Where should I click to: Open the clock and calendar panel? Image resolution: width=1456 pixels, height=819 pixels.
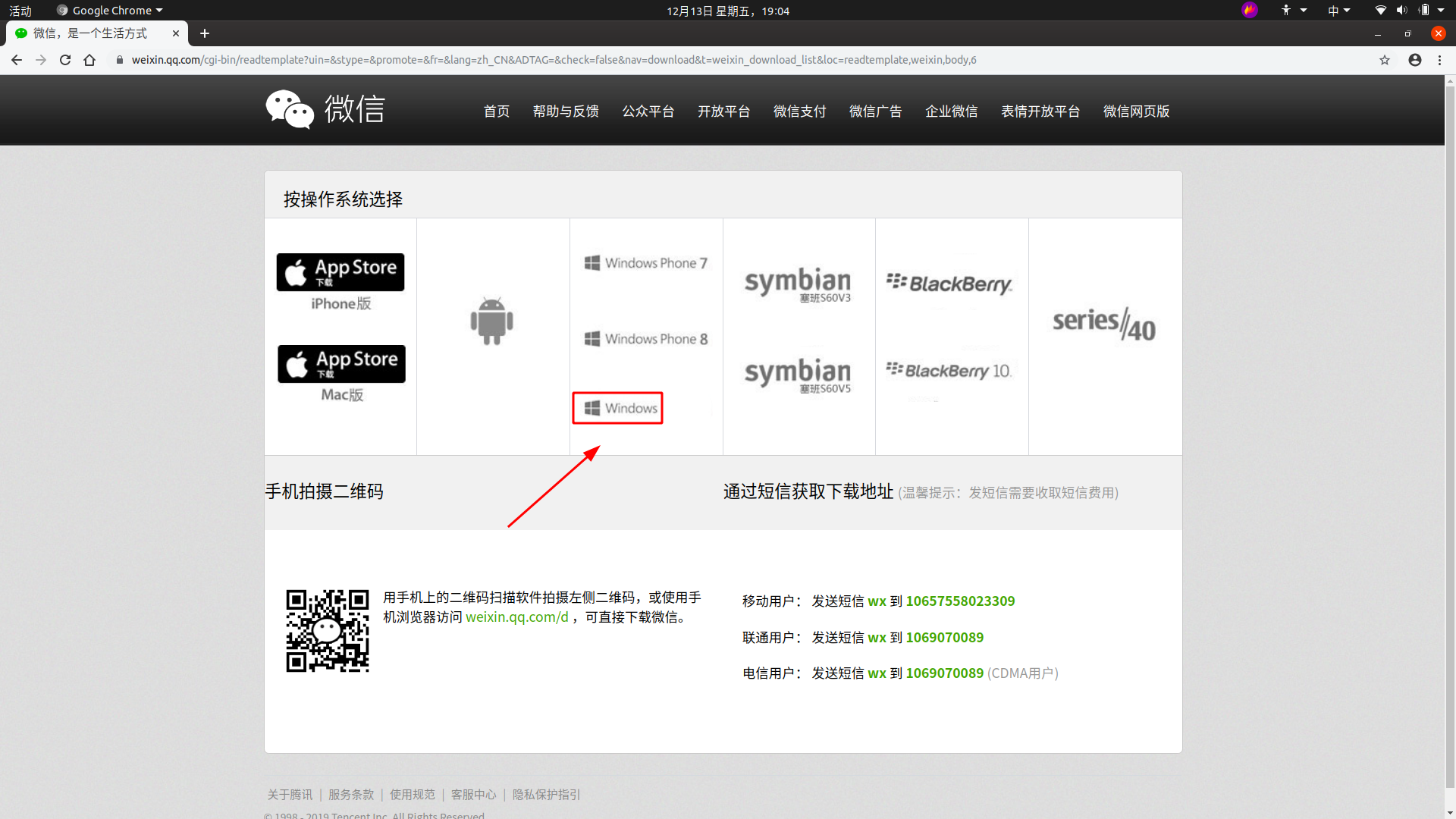[x=728, y=11]
